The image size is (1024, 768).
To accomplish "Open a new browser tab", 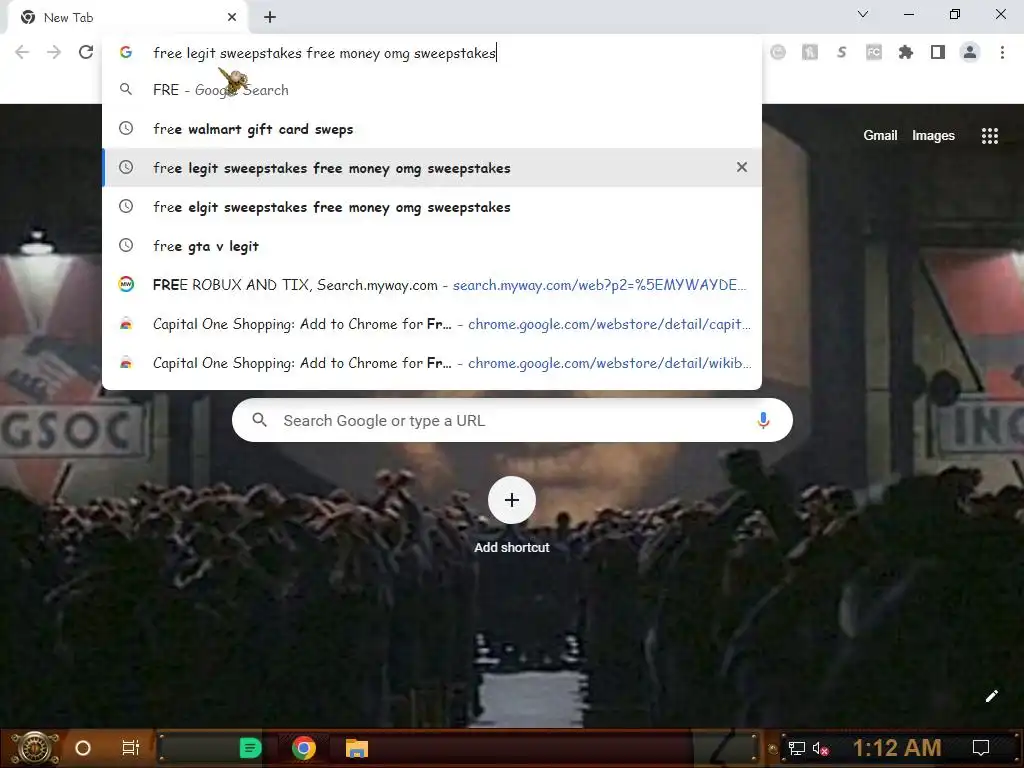I will (x=270, y=18).
